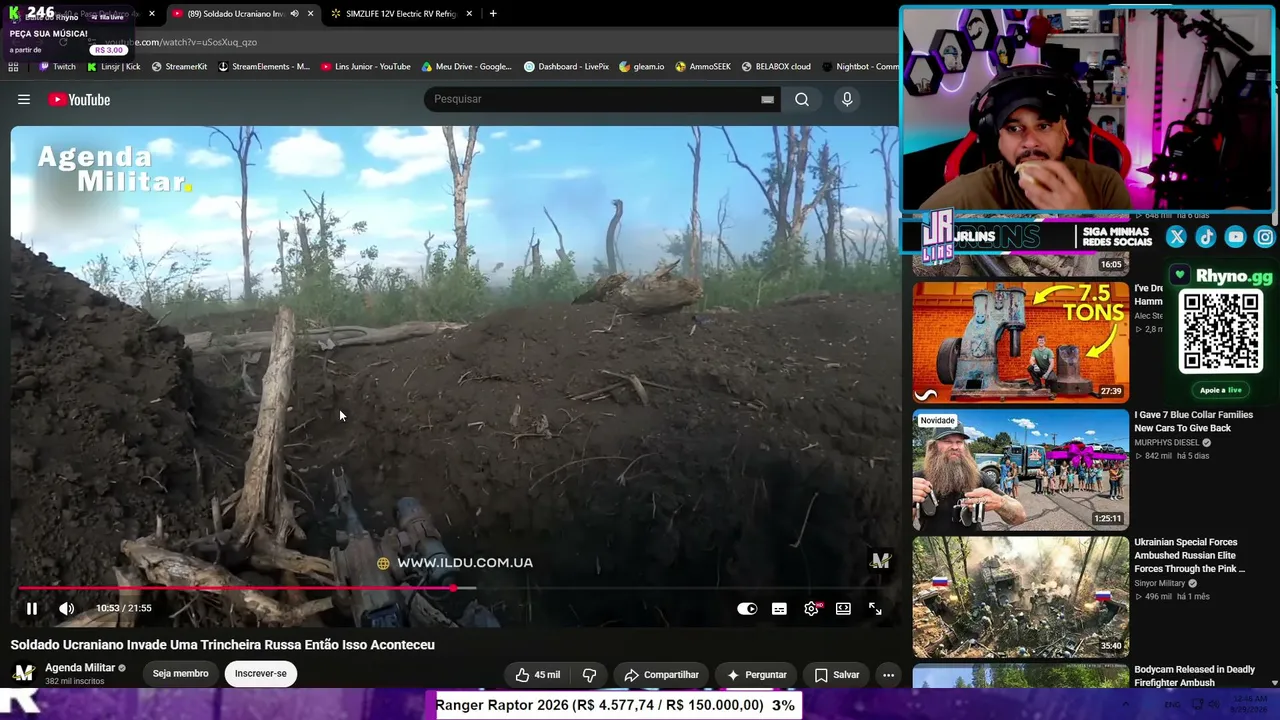Open the Sinyor Military channel link
This screenshot has width=1280, height=720.
coord(1160,583)
